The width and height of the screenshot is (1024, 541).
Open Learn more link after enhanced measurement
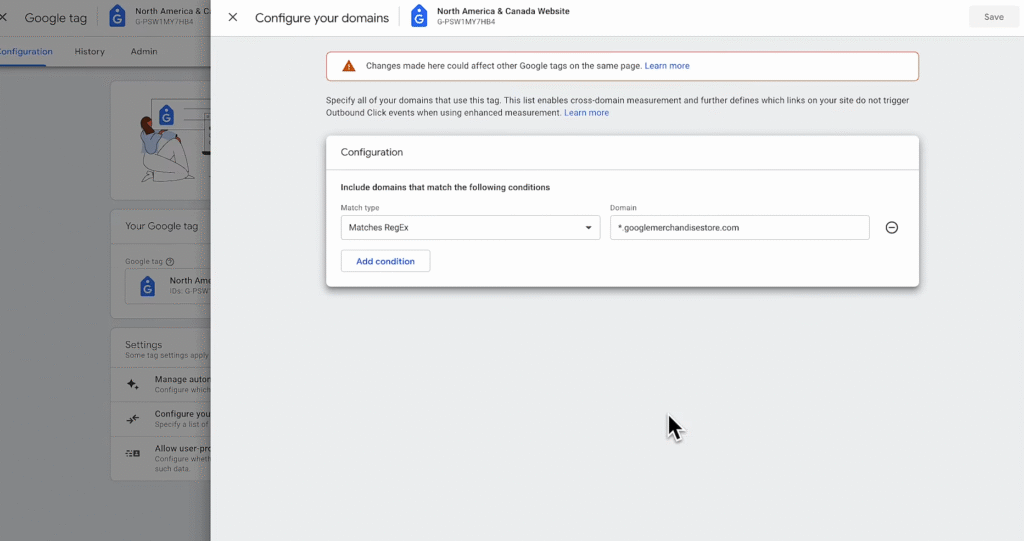coord(586,113)
